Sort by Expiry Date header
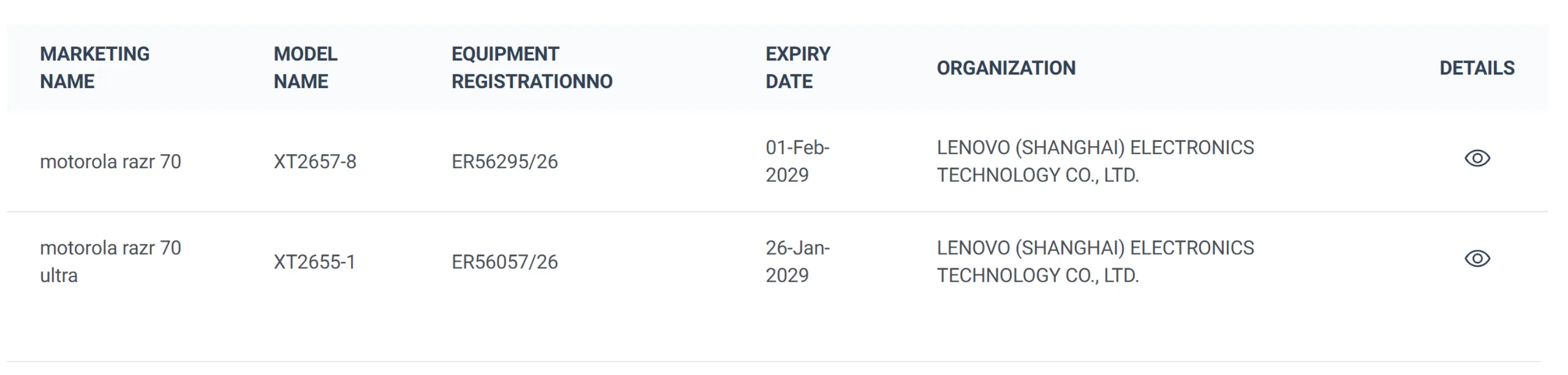The height and width of the screenshot is (375, 1568). tap(797, 67)
